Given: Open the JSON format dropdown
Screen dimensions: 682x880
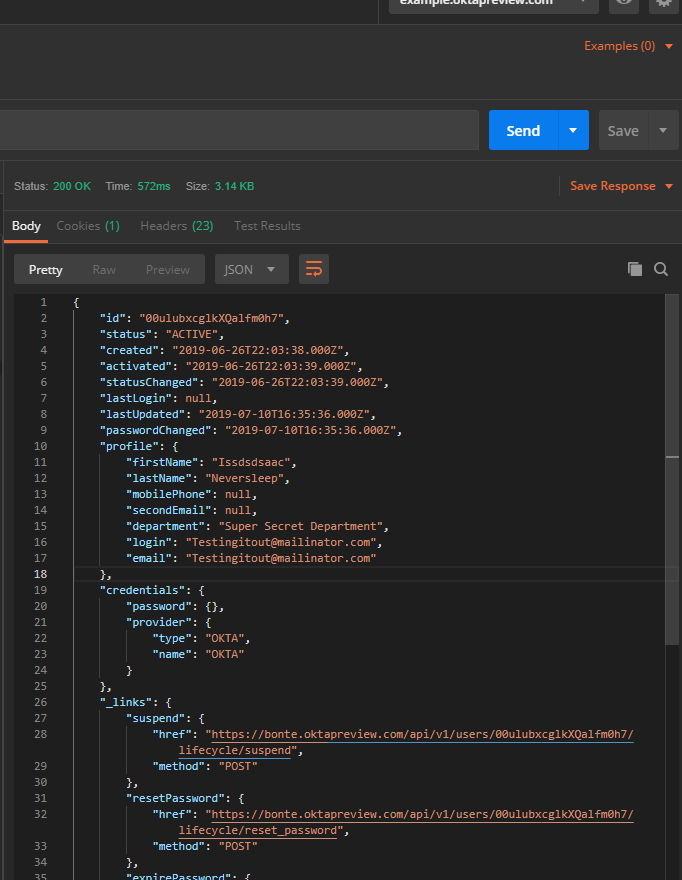Looking at the screenshot, I should point(251,269).
